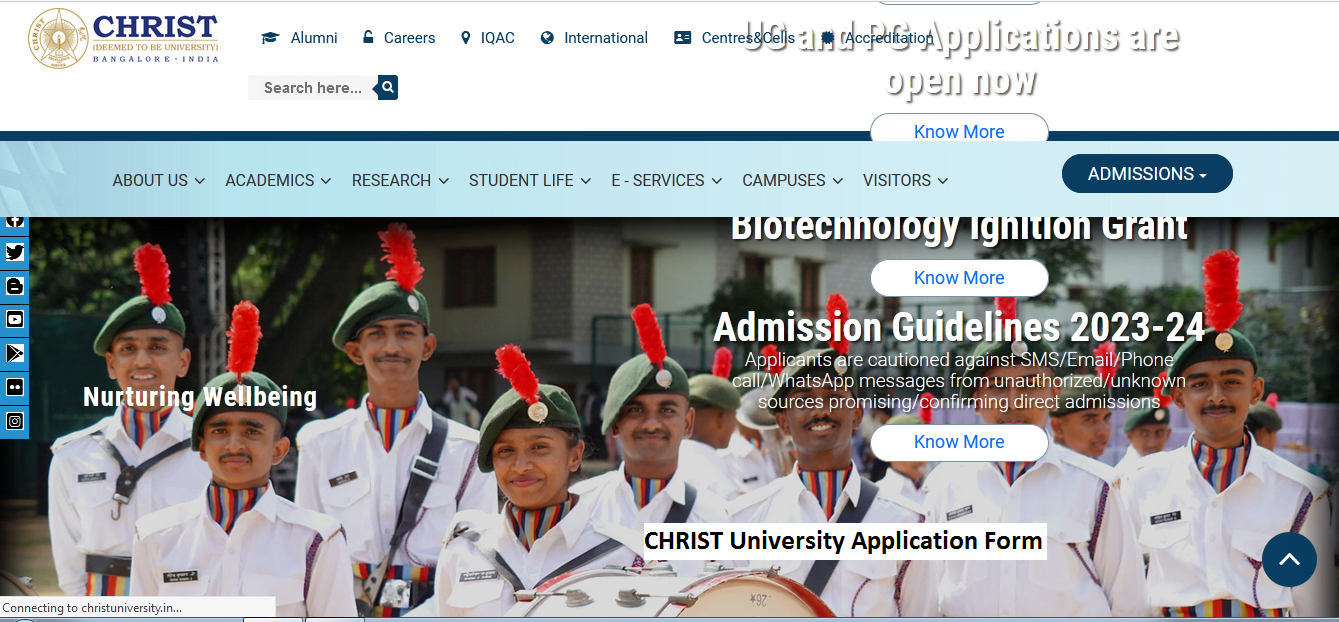Open the CHRIST University Application Form link

pyautogui.click(x=843, y=541)
